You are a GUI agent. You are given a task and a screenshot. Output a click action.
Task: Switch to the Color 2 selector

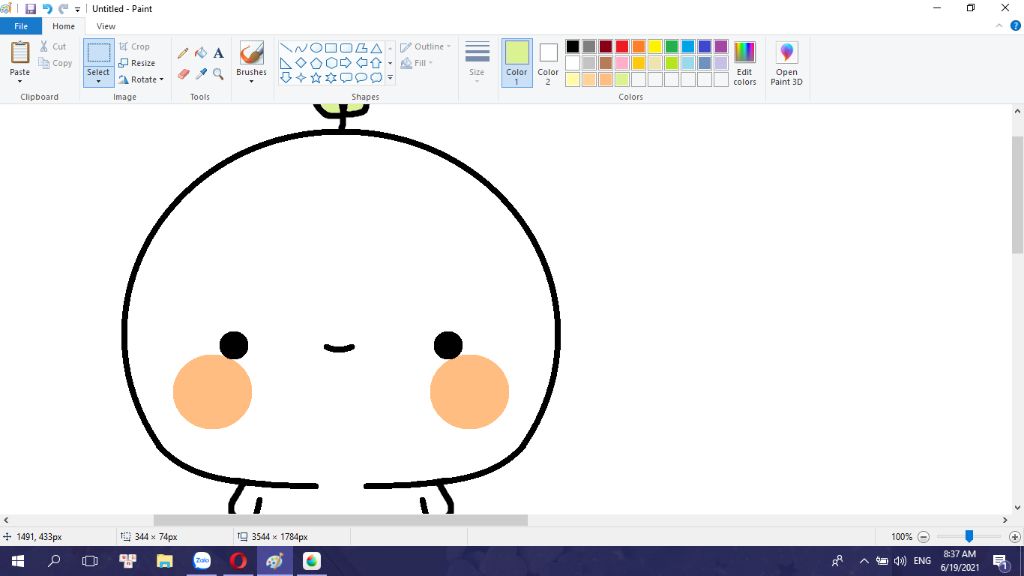coord(548,62)
